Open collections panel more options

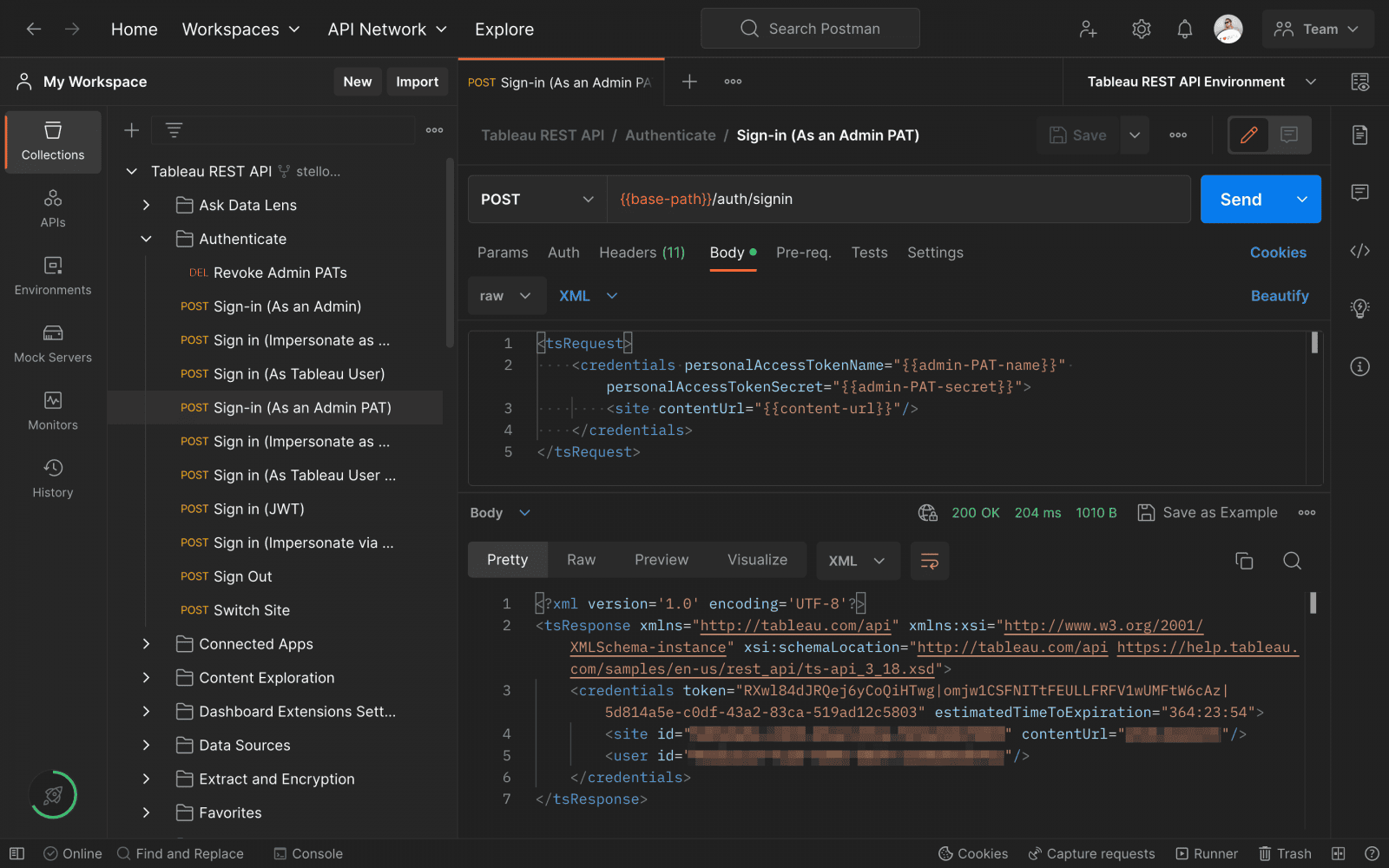coord(435,130)
